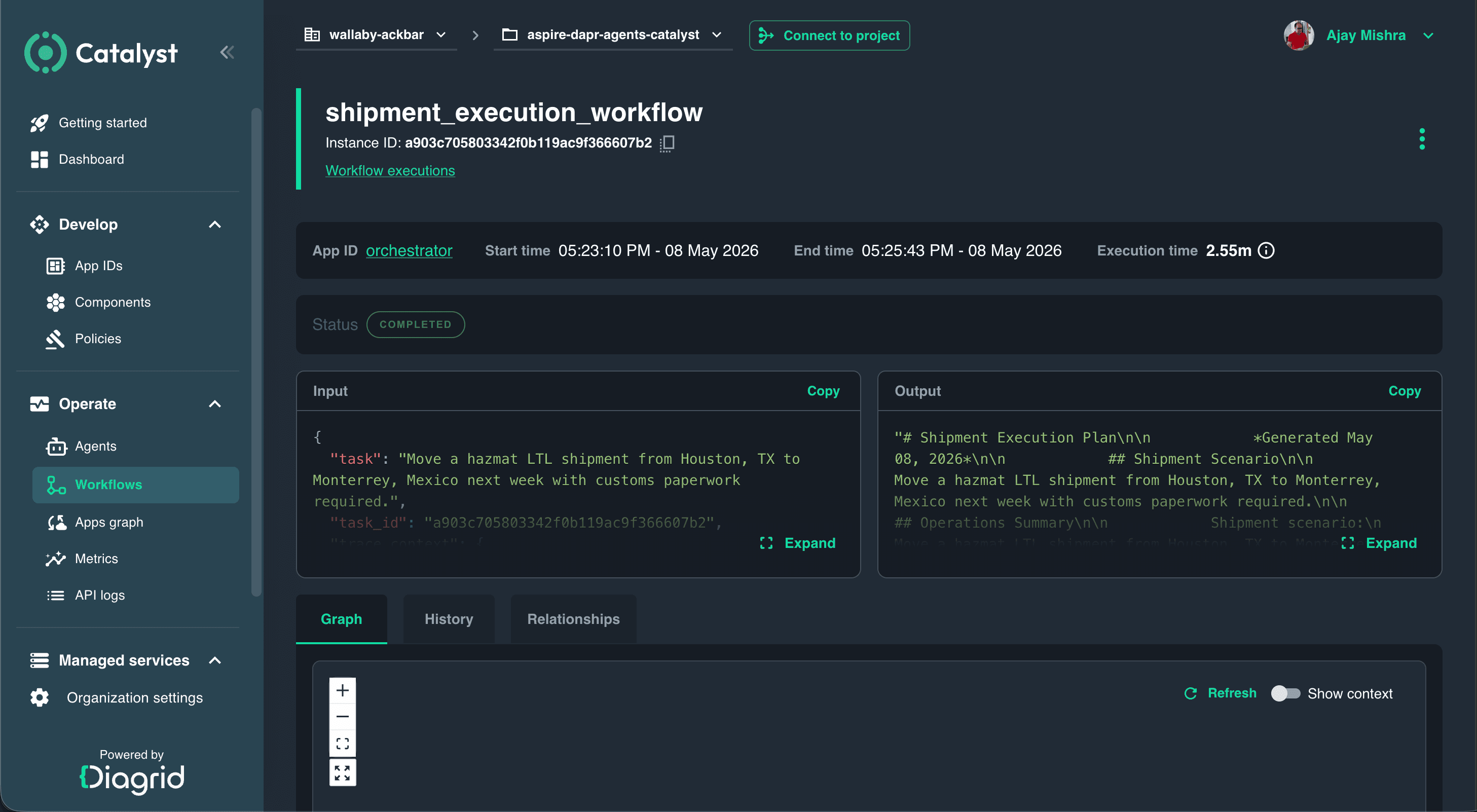Click the shipment_execution_workflow title

tap(514, 113)
